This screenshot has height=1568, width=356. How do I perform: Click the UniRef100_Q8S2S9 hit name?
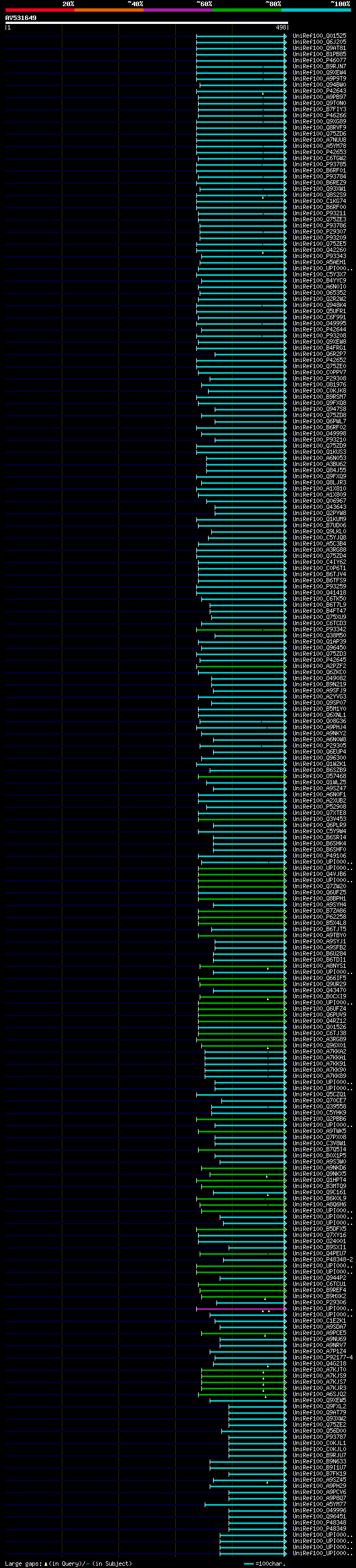pos(319,195)
